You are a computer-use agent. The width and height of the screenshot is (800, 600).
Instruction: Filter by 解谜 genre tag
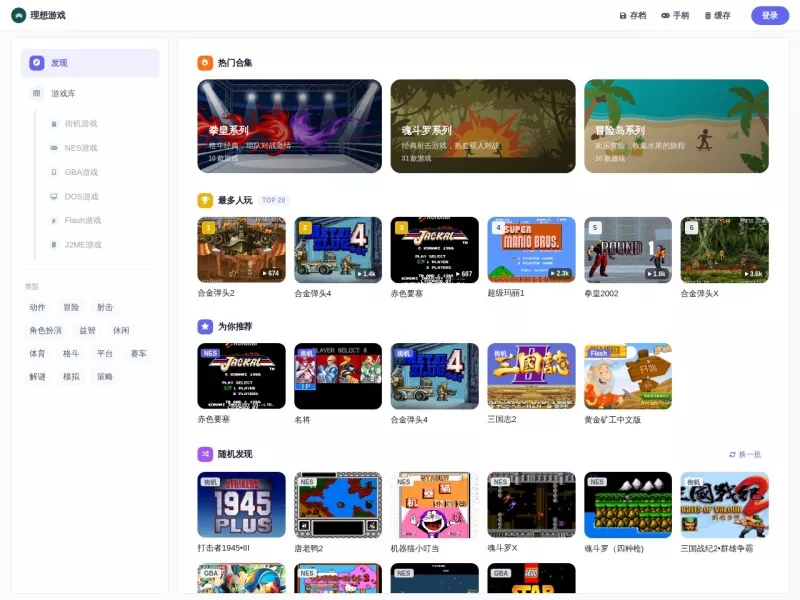37,377
